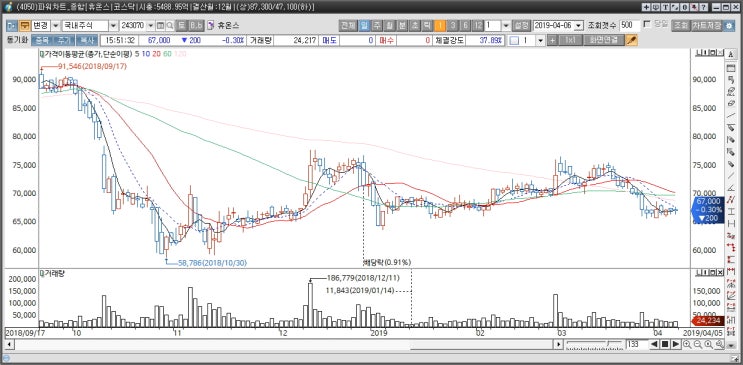Open the 국내주식 market dropdown
Viewport: 743px width, 365px height.
point(113,26)
